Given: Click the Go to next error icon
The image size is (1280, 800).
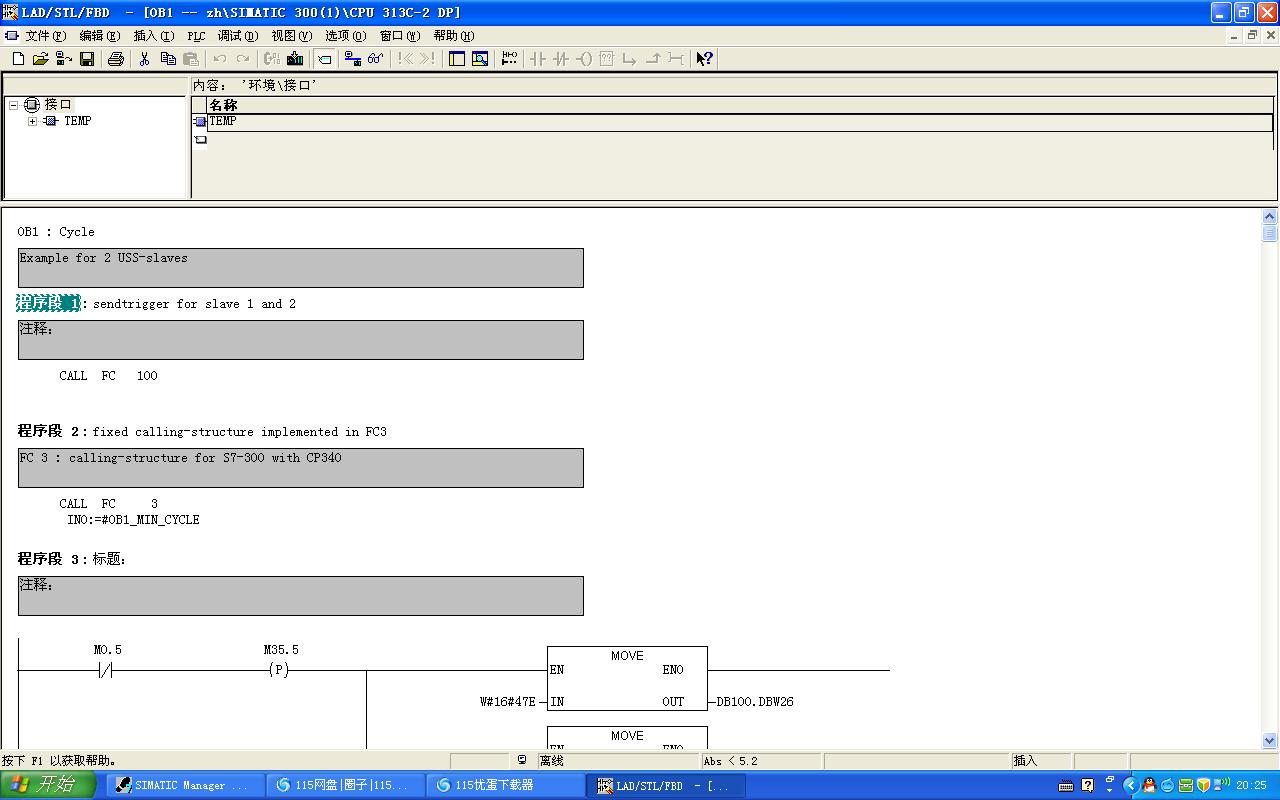Looking at the screenshot, I should pyautogui.click(x=428, y=59).
